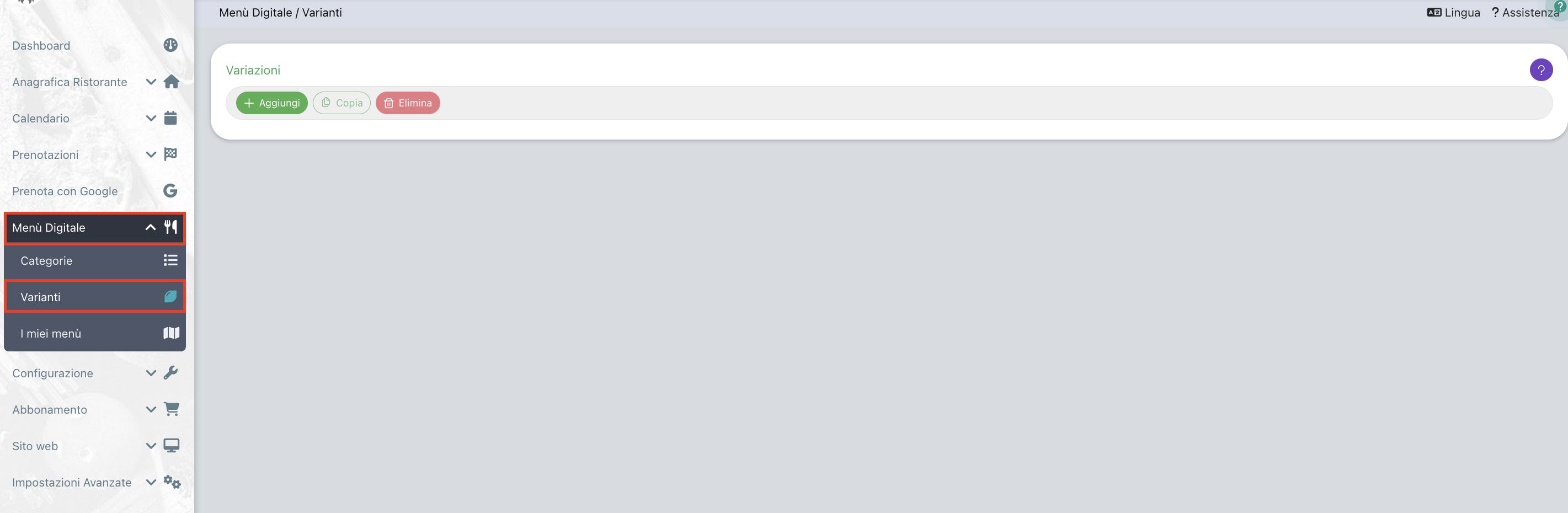
Task: Open the purple help question mark button
Action: coord(1540,70)
